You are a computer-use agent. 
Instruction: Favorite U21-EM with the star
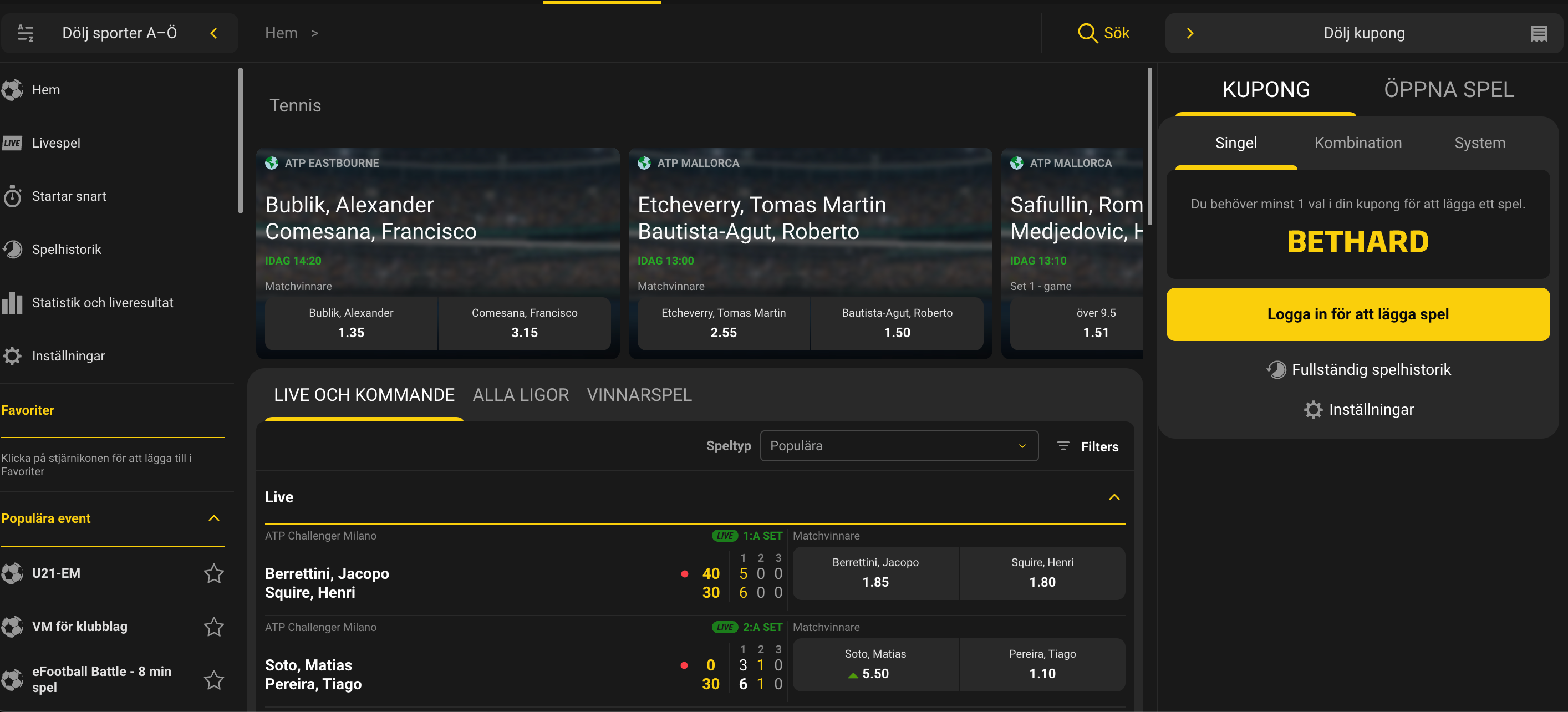(x=213, y=573)
